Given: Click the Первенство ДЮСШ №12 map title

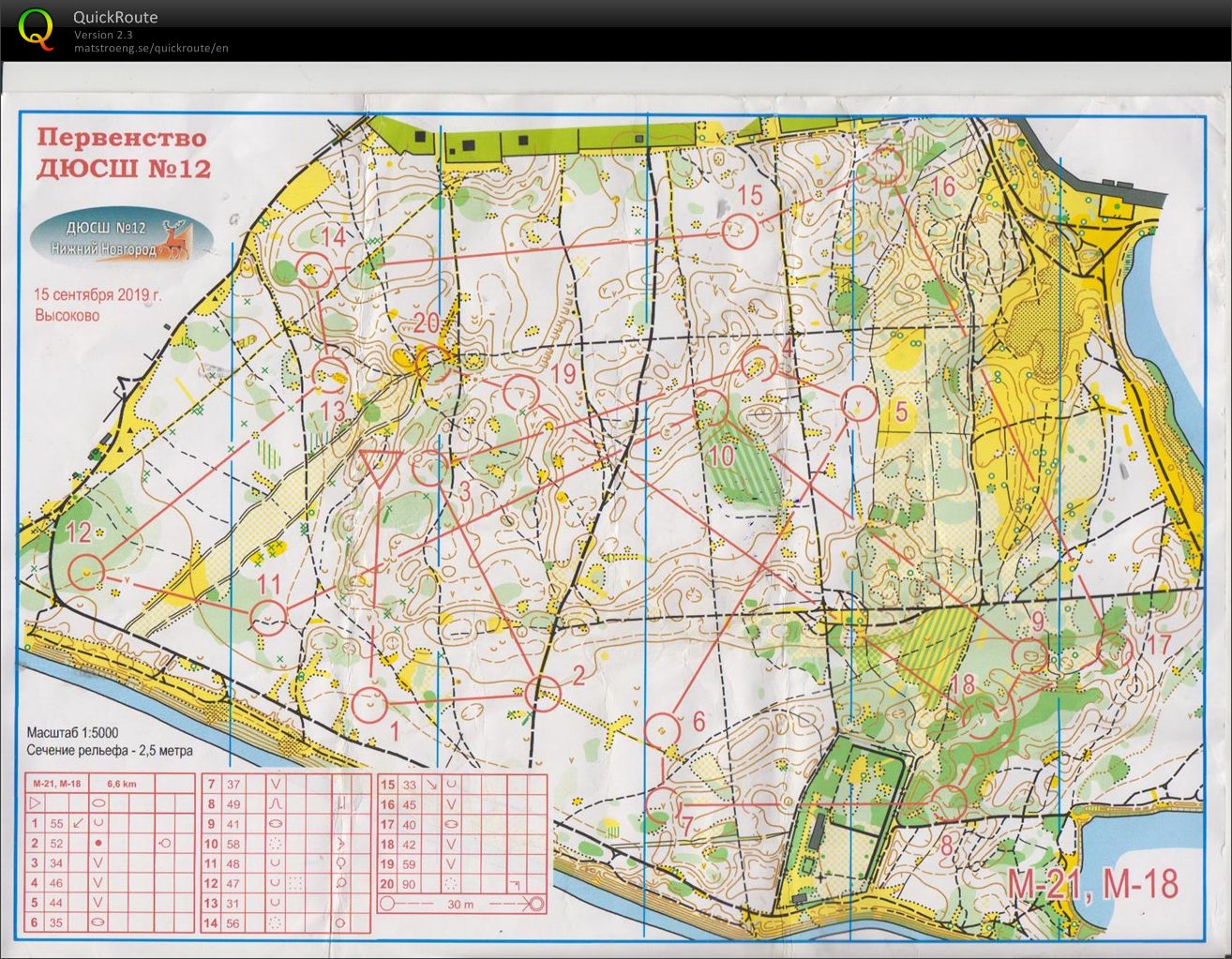Looking at the screenshot, I should coord(122,152).
